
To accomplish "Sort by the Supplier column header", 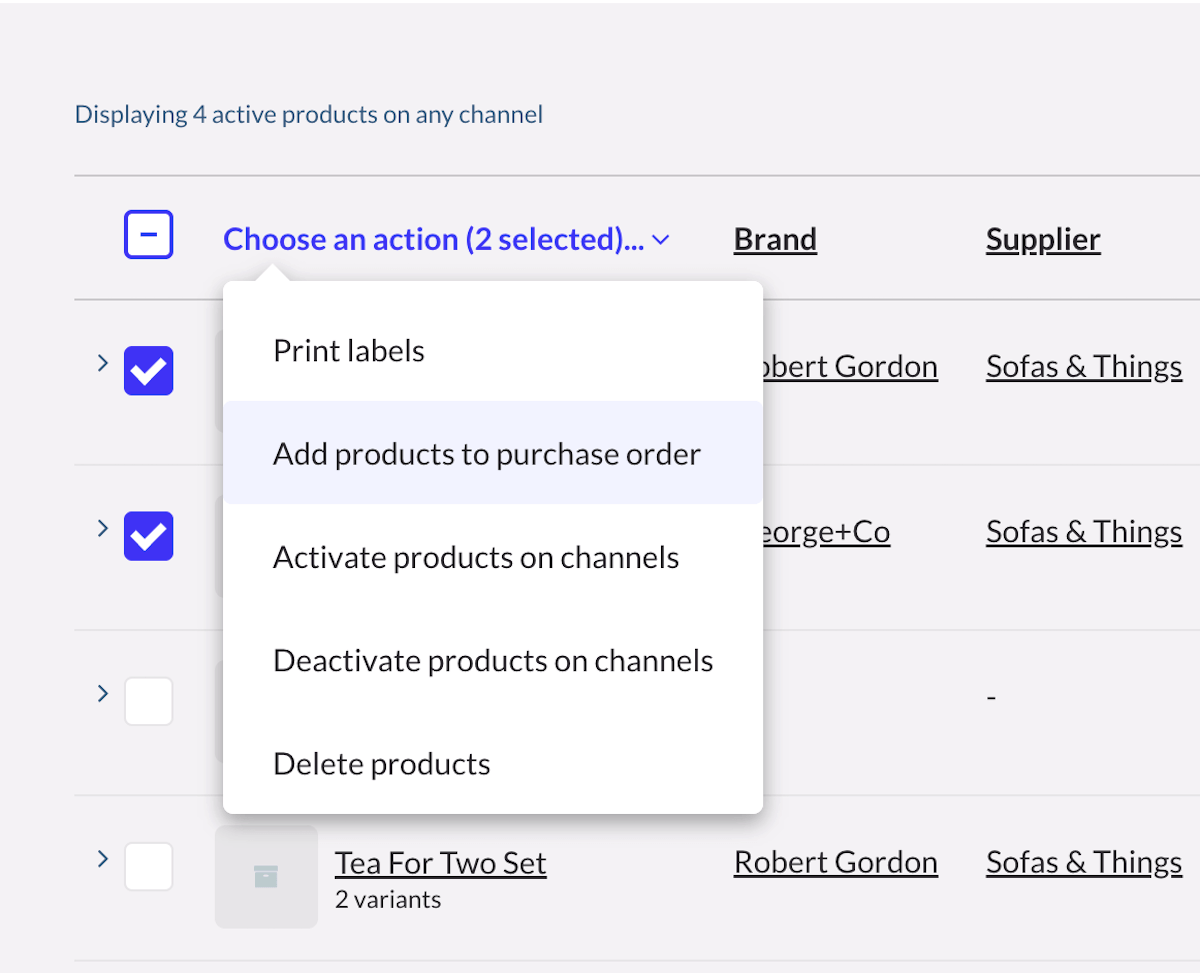I will (1043, 240).
